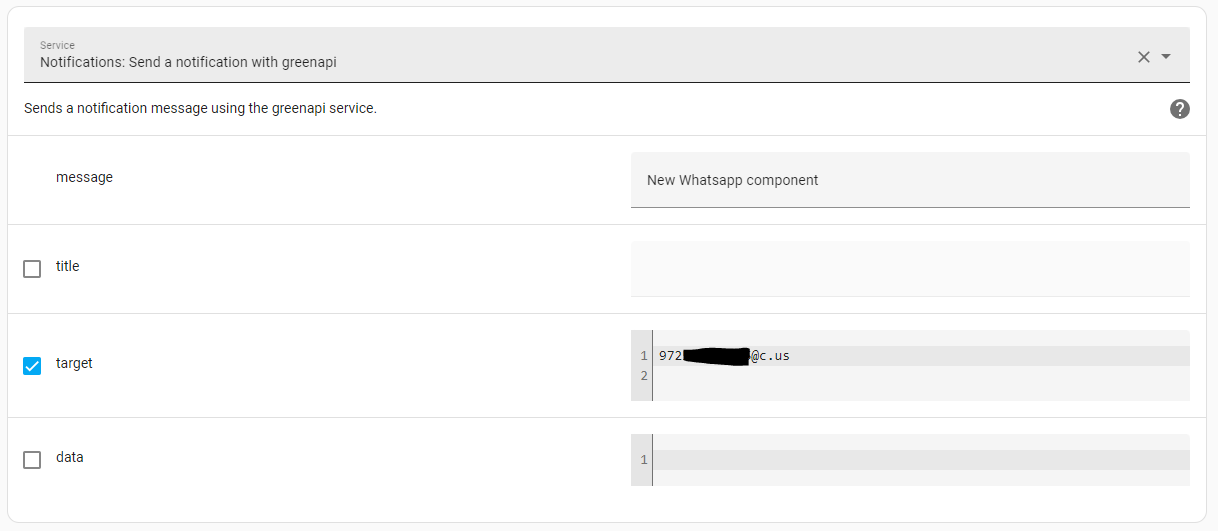Select the line number gutter in data editor
This screenshot has height=531, width=1218.
642,460
